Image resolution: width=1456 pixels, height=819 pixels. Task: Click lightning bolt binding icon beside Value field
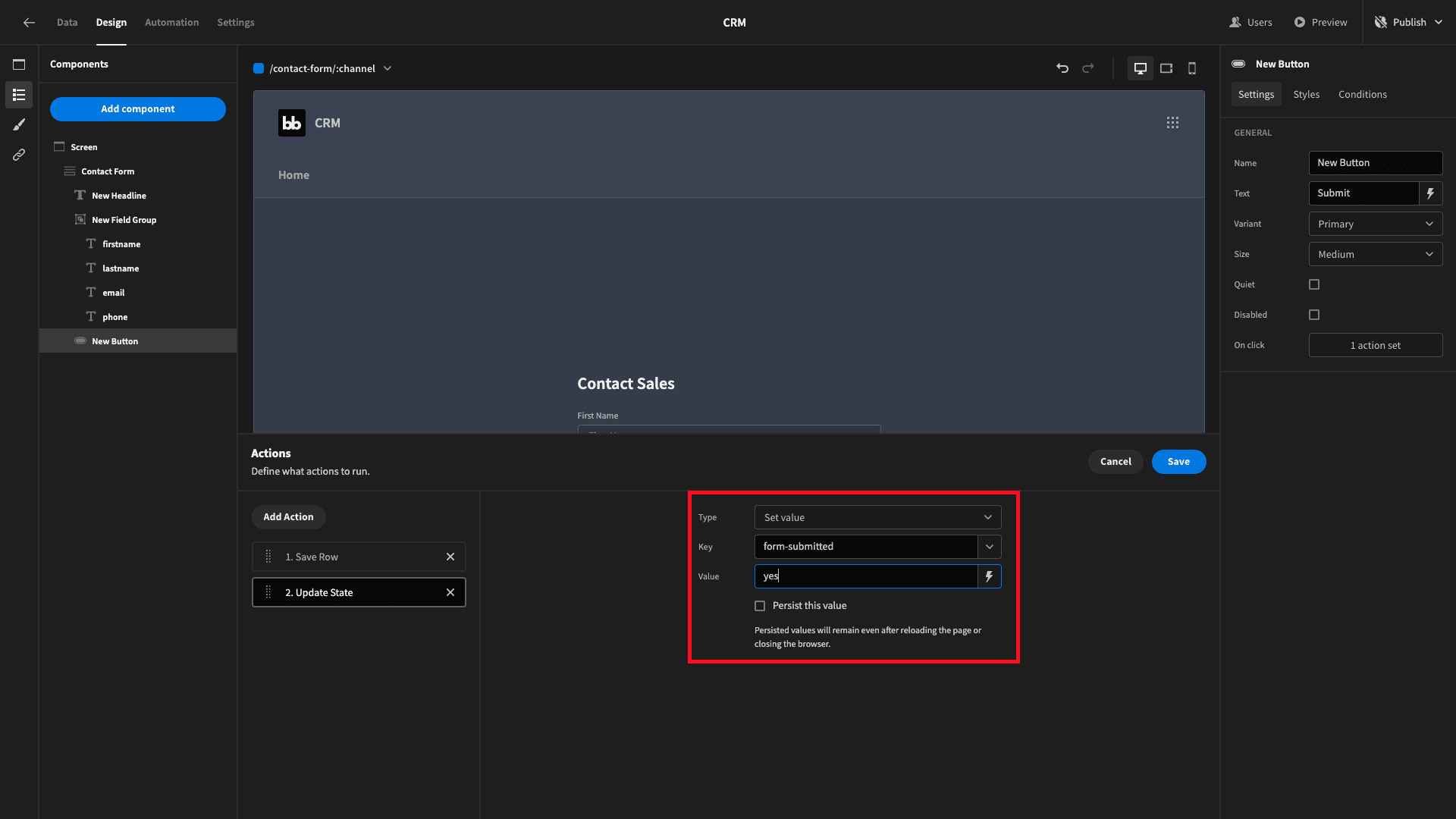point(989,576)
